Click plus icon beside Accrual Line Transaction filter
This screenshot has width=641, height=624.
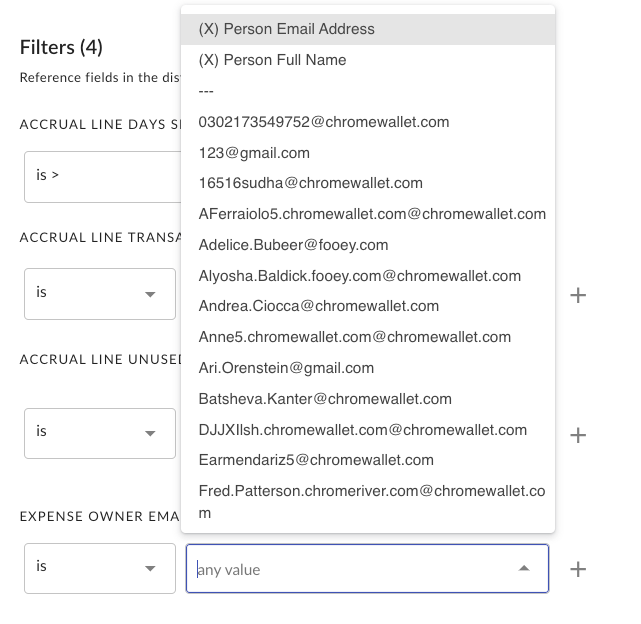pos(578,296)
